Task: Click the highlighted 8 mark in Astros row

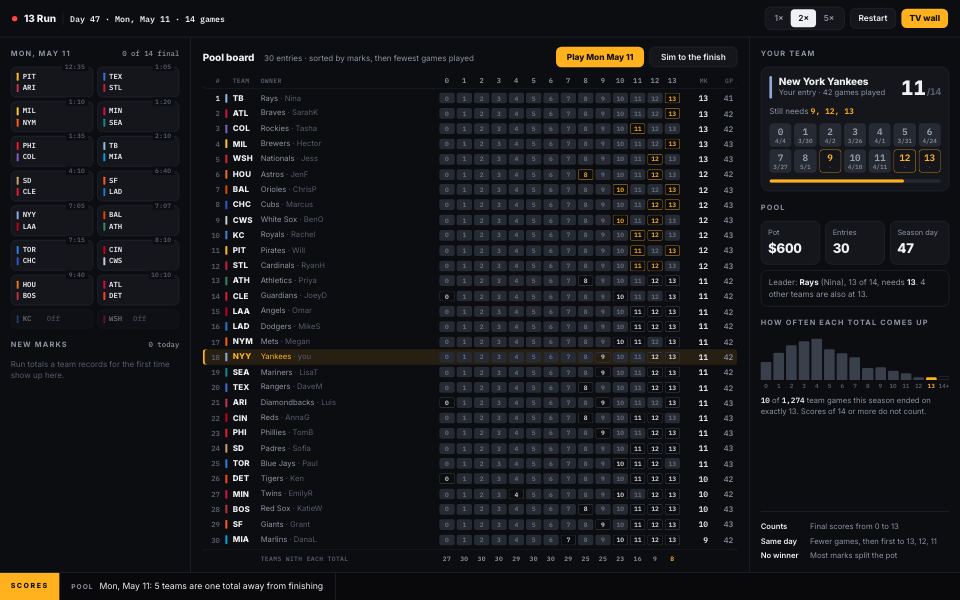Action: [585, 174]
